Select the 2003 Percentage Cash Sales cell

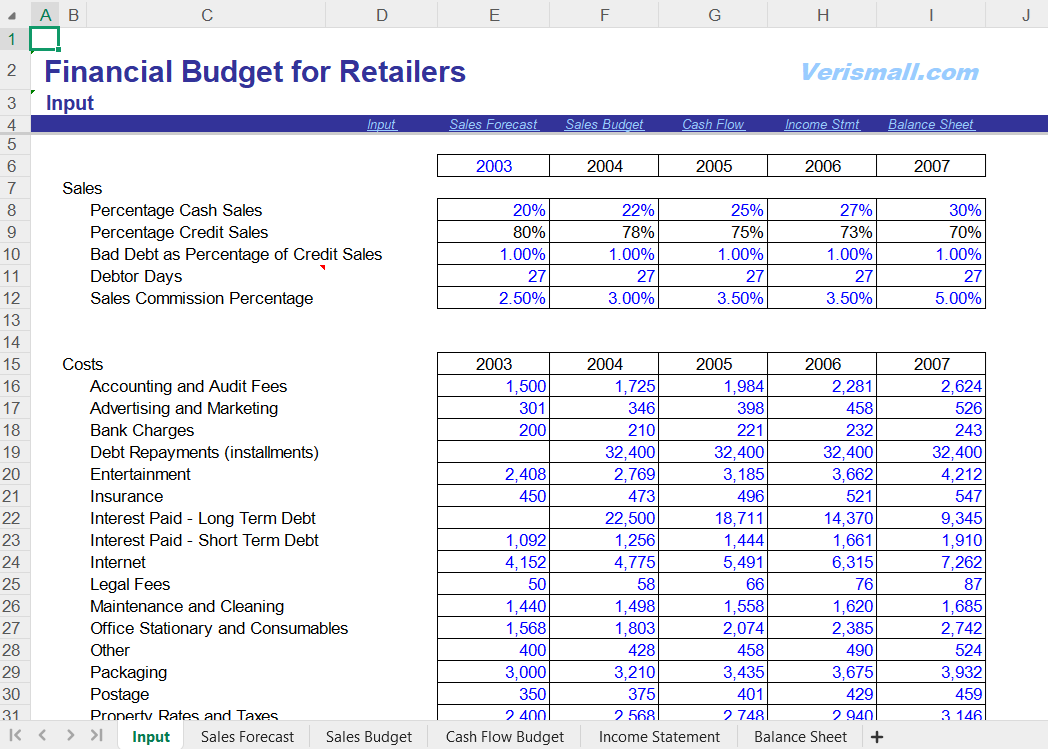[x=494, y=210]
